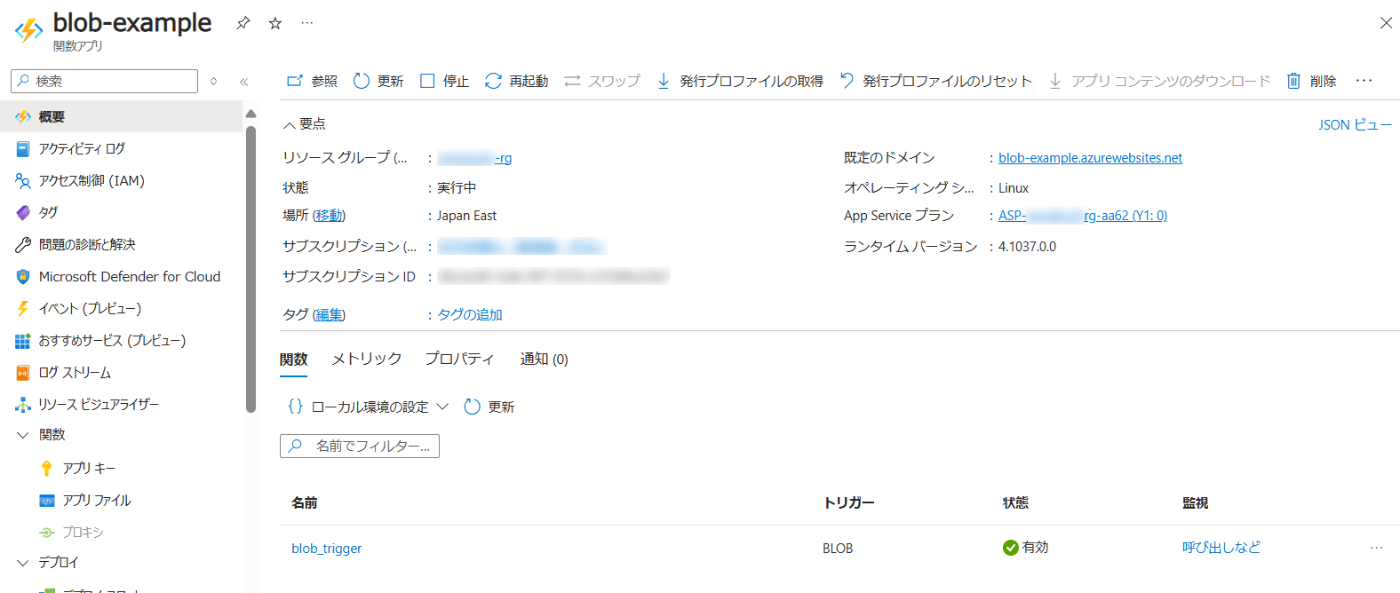Click 発行プロファイルの取得 download button
This screenshot has width=1400, height=593.
[x=739, y=81]
